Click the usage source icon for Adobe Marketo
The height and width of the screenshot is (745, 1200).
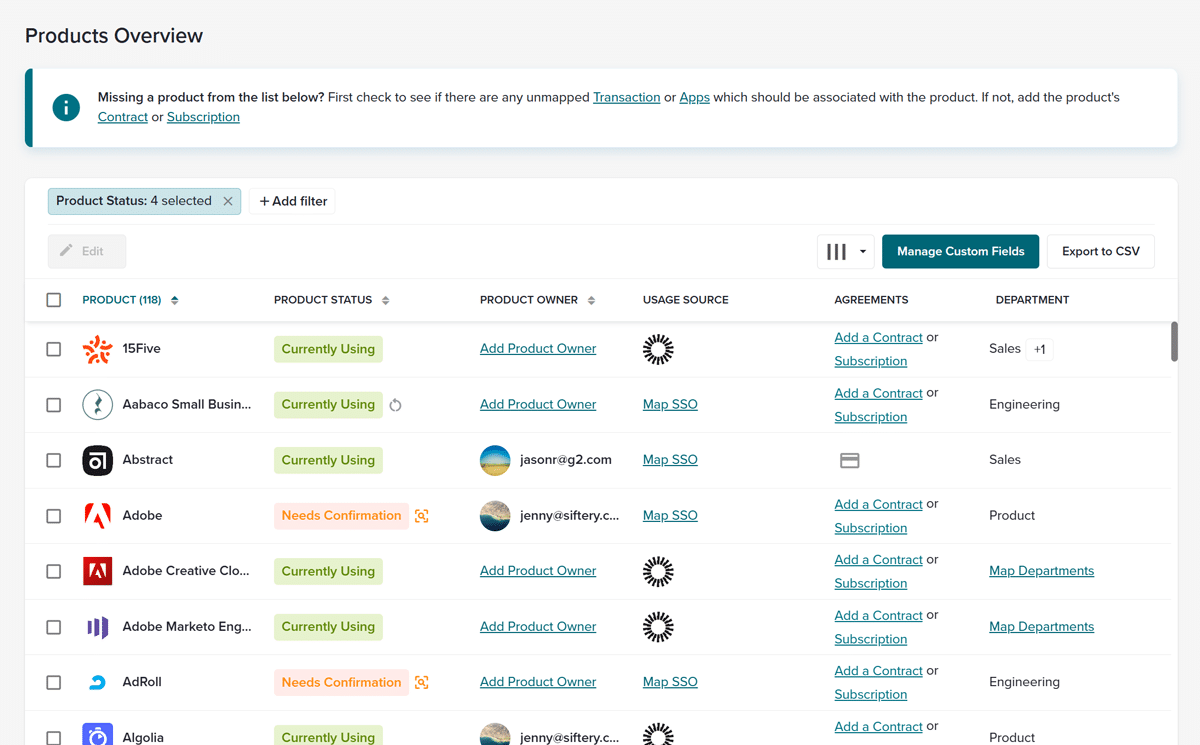tap(658, 627)
